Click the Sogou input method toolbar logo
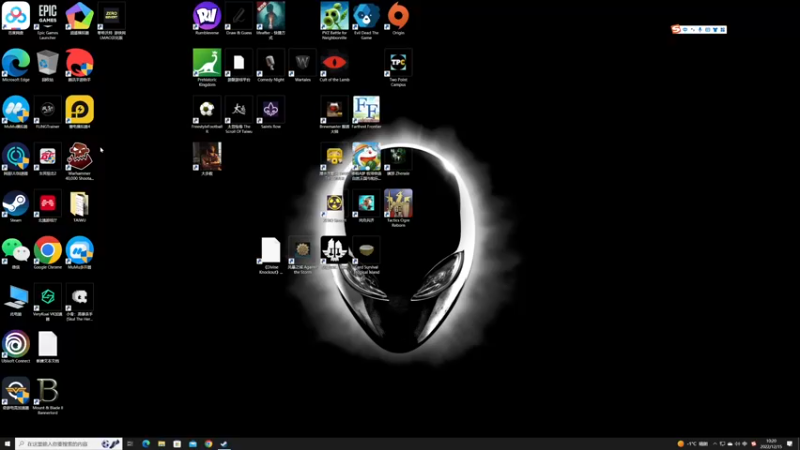The width and height of the screenshot is (800, 450). 676,30
